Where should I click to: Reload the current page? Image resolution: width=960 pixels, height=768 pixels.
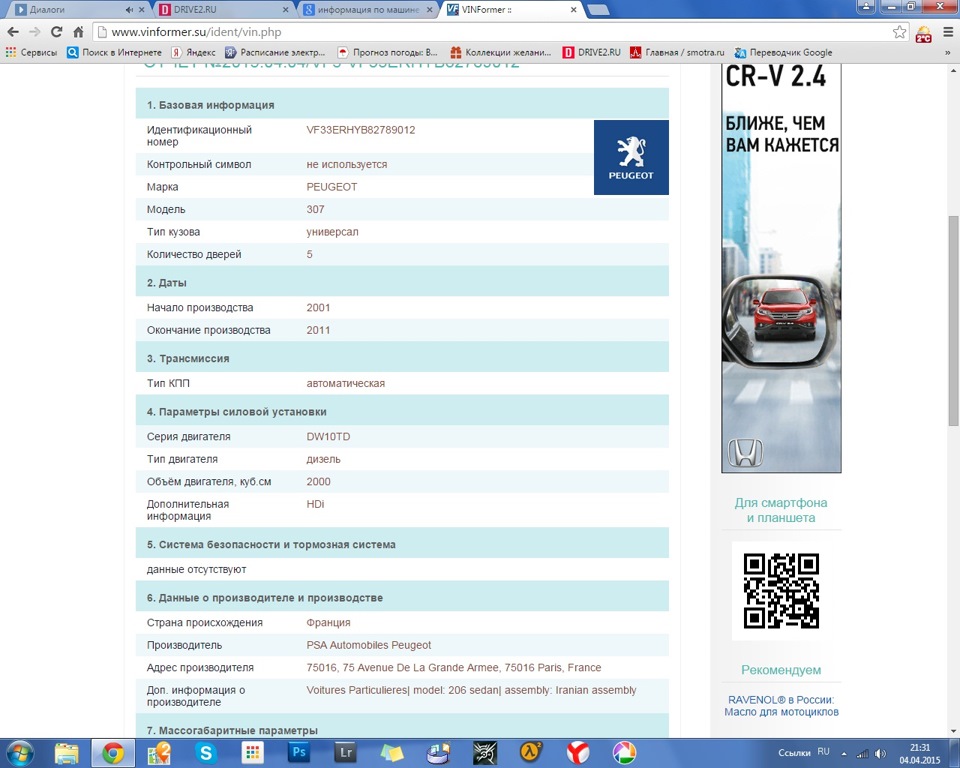(56, 32)
